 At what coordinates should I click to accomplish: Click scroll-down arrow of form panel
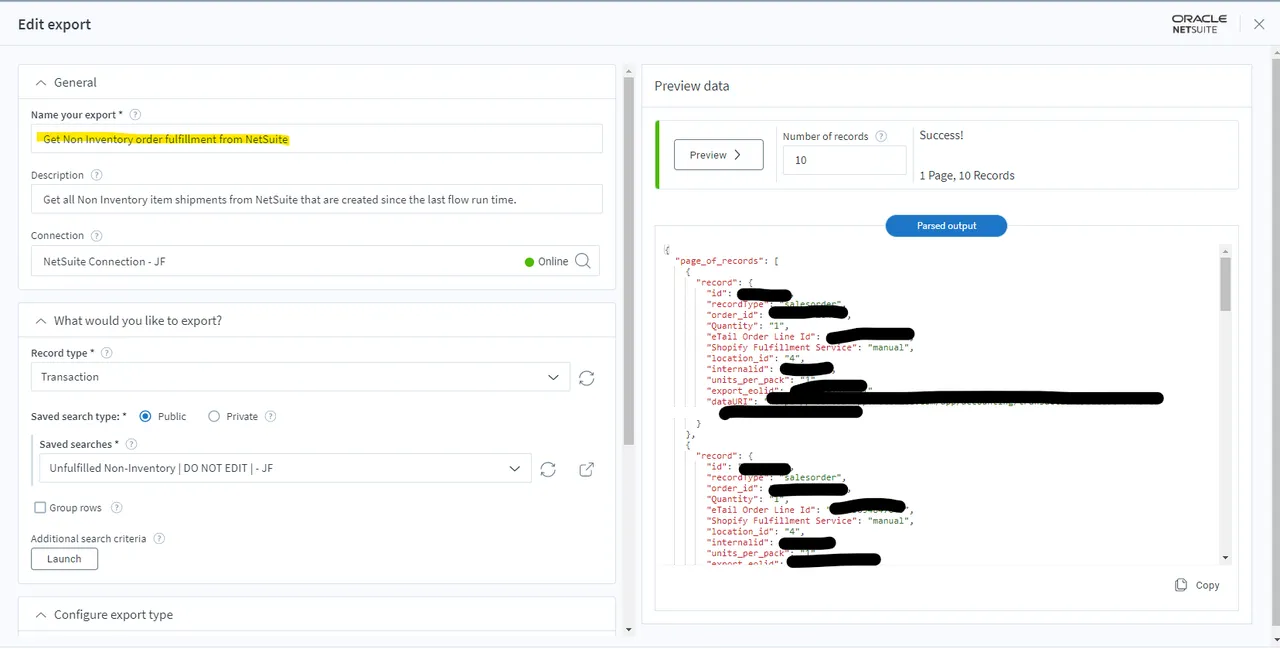(x=629, y=630)
